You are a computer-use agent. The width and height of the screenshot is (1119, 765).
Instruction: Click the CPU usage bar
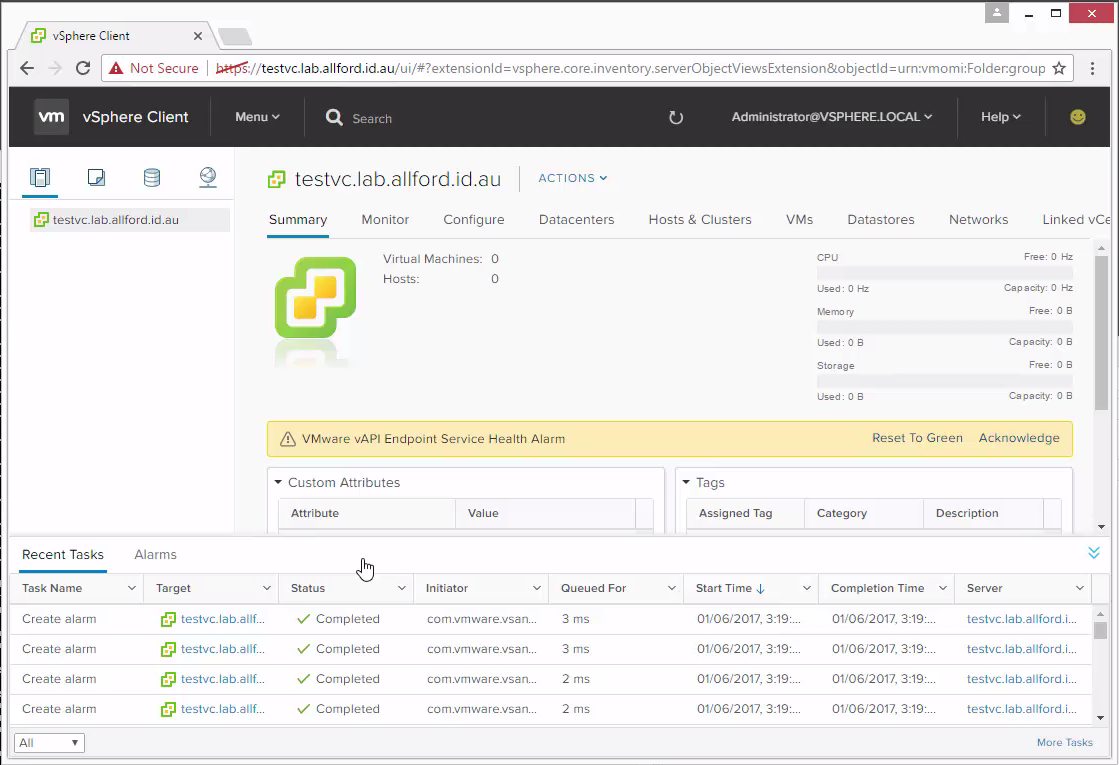pyautogui.click(x=945, y=273)
